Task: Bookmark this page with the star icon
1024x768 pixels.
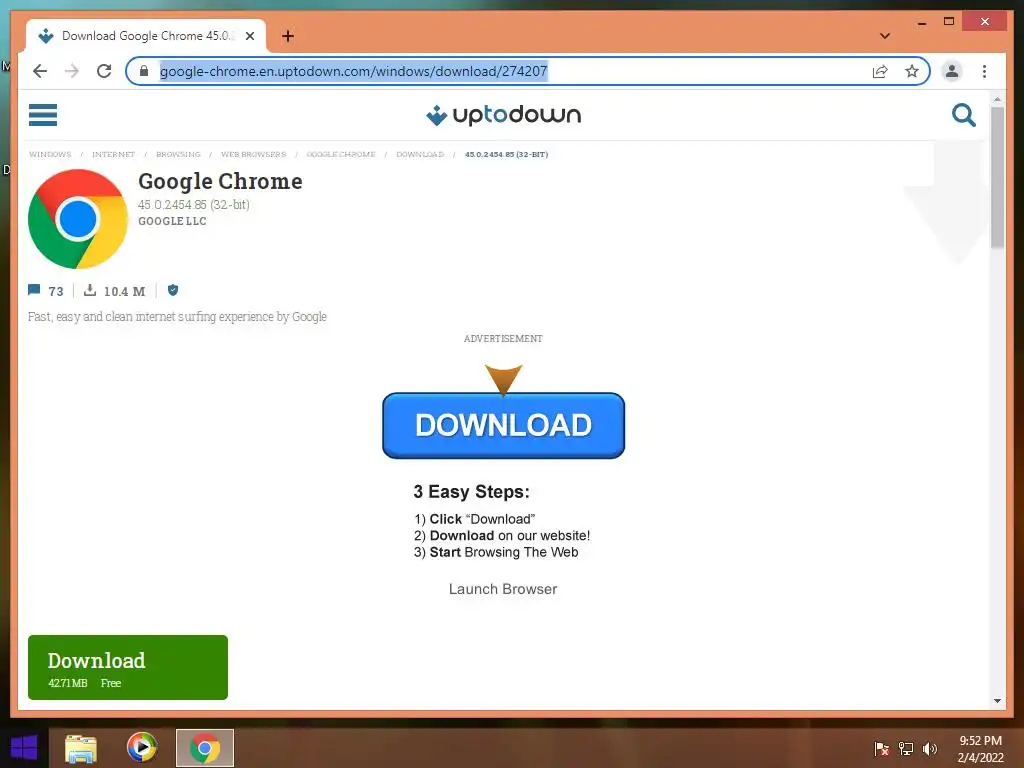Action: point(912,71)
